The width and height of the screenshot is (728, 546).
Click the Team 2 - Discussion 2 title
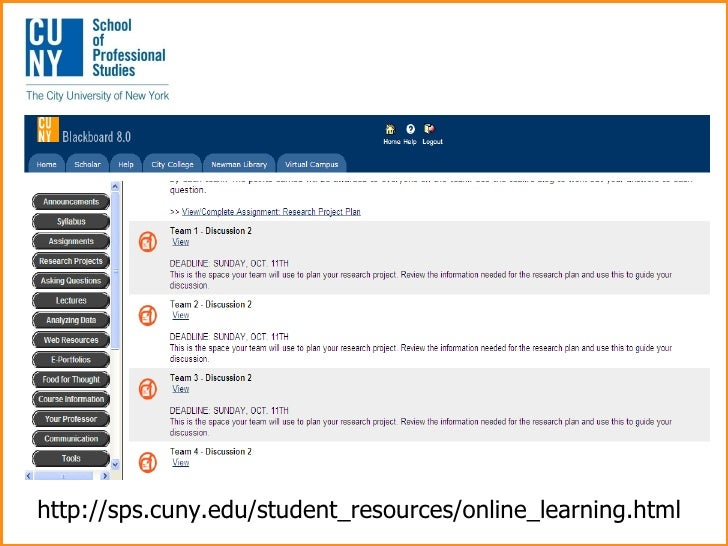coord(211,305)
